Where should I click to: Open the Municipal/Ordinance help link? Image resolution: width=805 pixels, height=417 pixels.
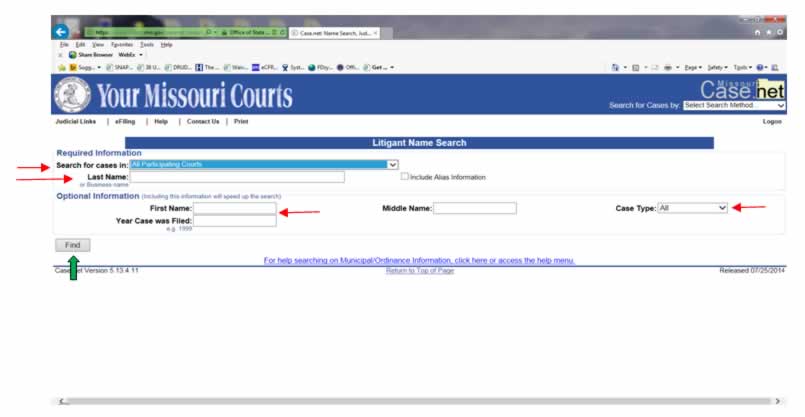pos(419,260)
